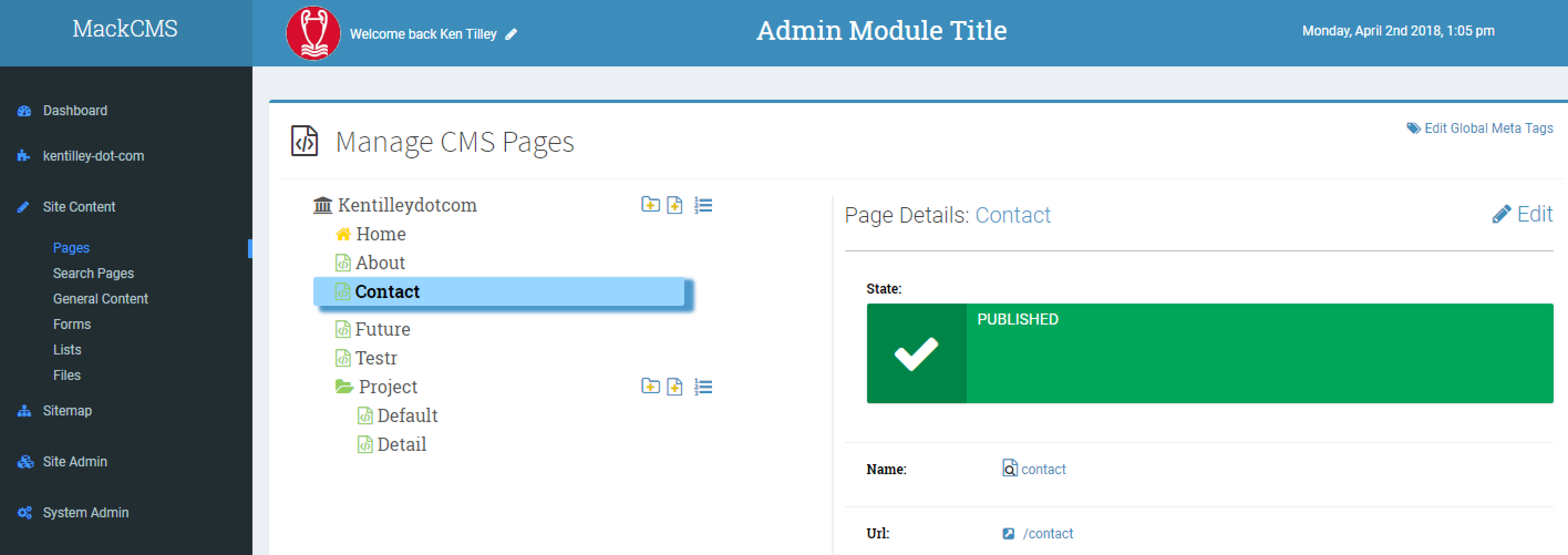The height and width of the screenshot is (555, 1568).
Task: Click the Sitemap hierarchy icon
Action: tap(24, 410)
